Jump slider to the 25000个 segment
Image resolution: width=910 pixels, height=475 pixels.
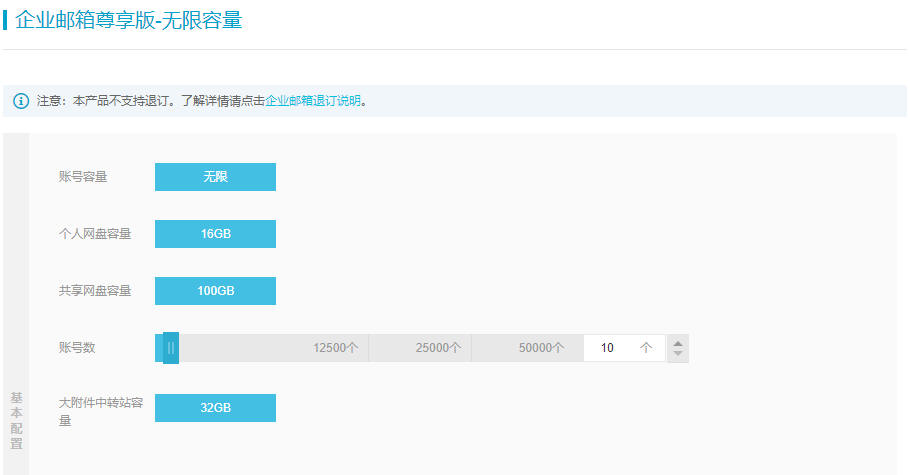point(438,348)
